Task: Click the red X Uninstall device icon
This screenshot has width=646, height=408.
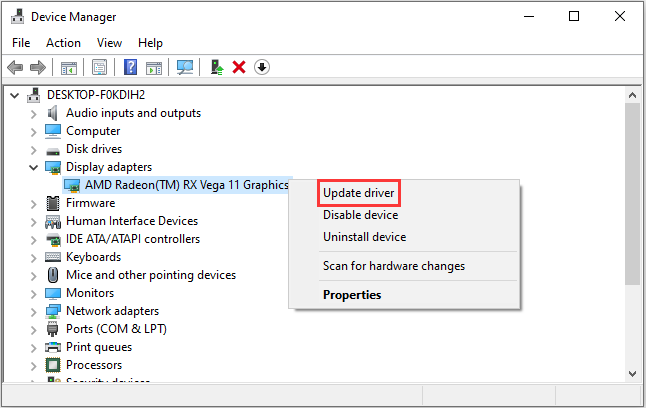Action: point(239,67)
